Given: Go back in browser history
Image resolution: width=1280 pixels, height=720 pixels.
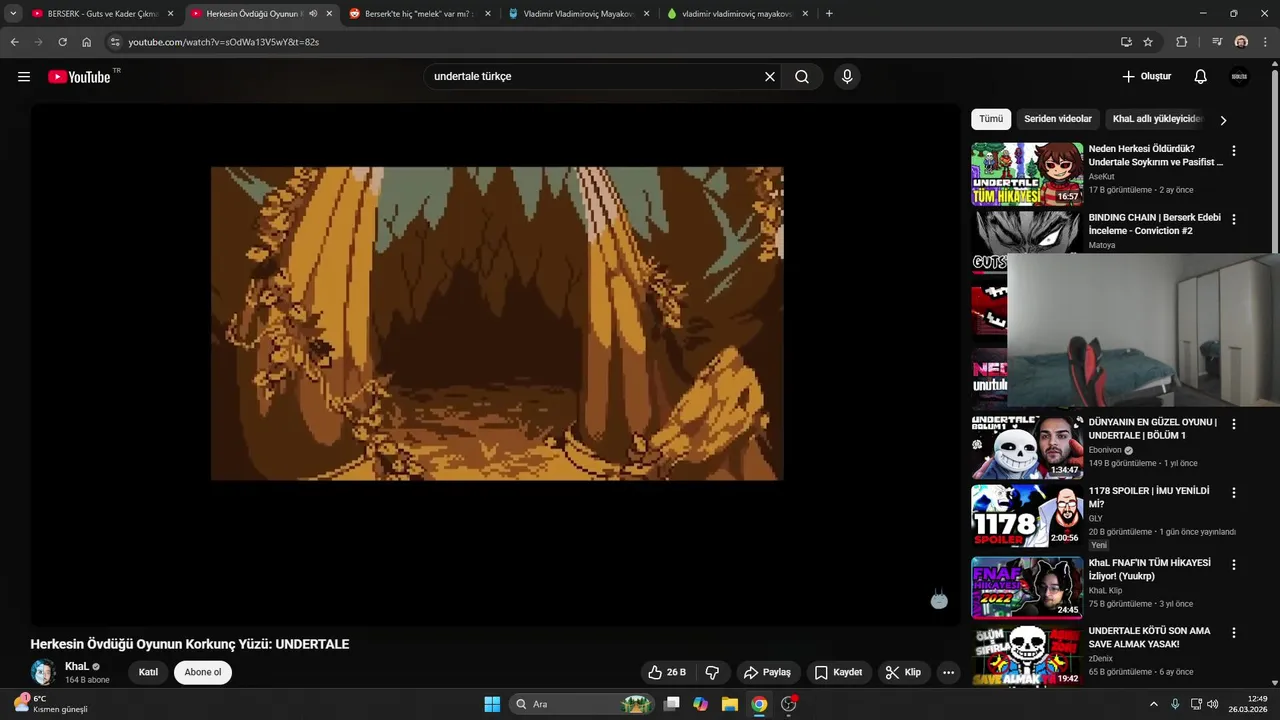Looking at the screenshot, I should tap(14, 42).
